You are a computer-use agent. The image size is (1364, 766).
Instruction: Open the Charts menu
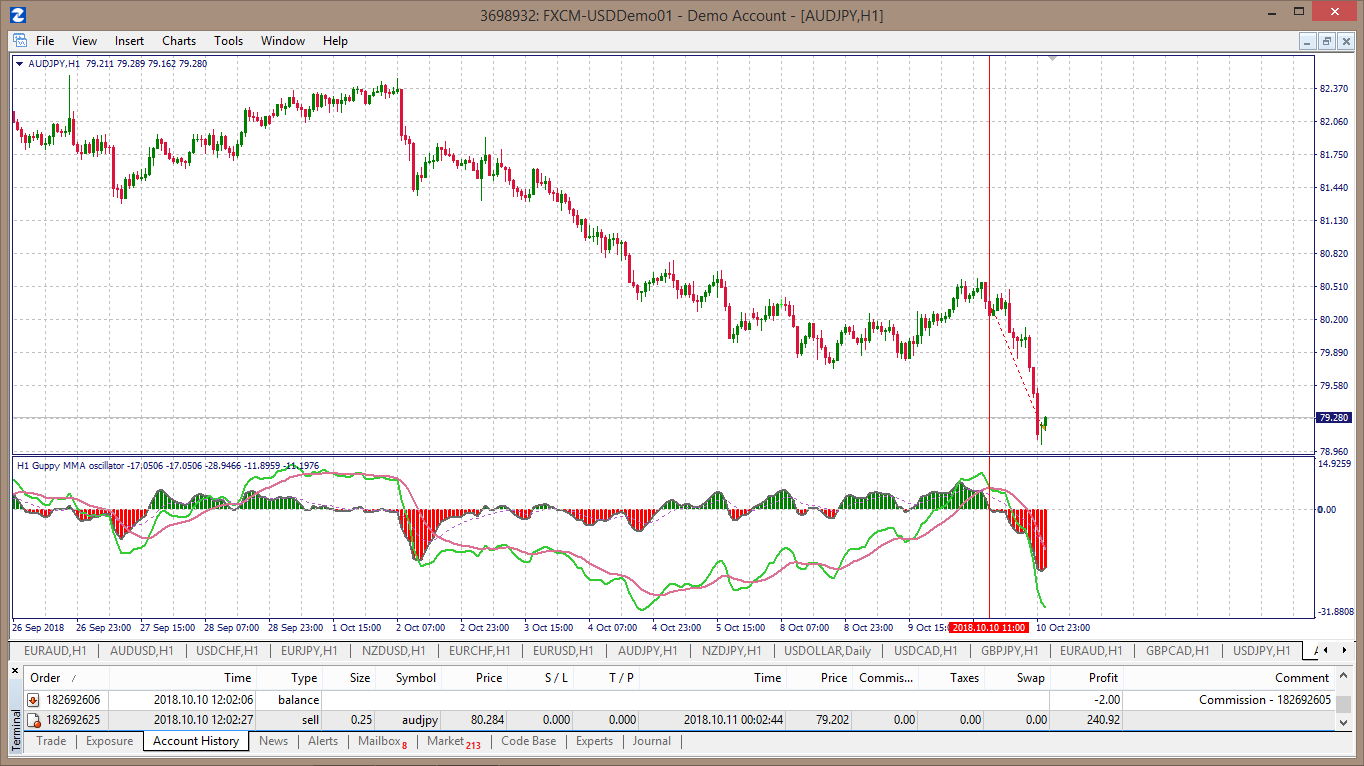(179, 41)
